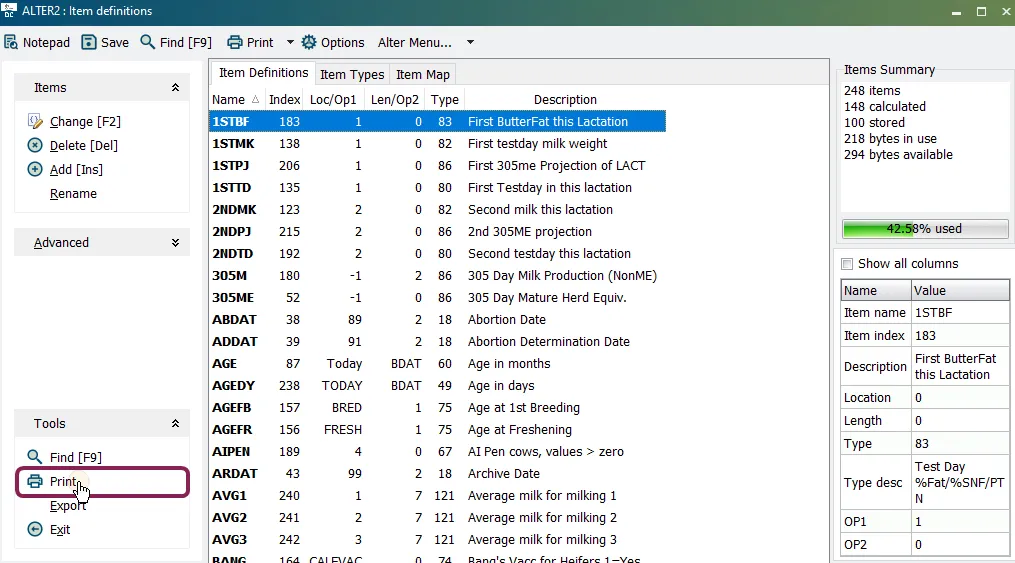Select the AIPEN item row

click(x=438, y=452)
